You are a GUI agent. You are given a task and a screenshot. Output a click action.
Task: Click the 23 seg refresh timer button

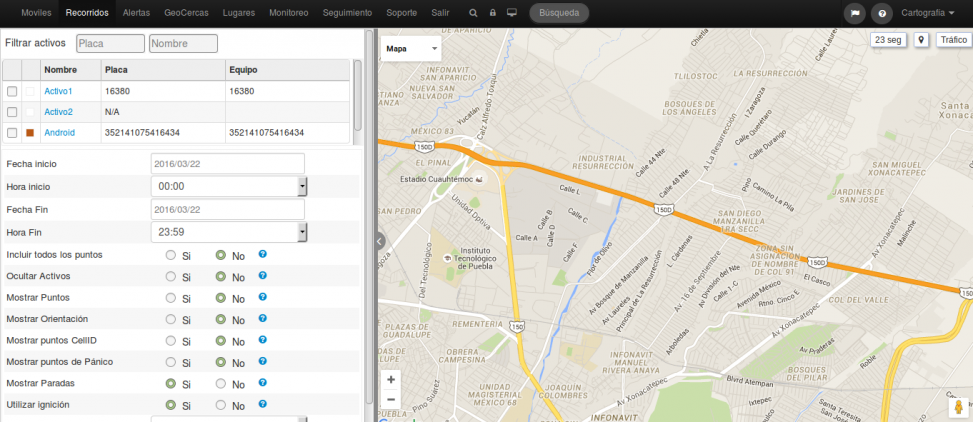889,40
